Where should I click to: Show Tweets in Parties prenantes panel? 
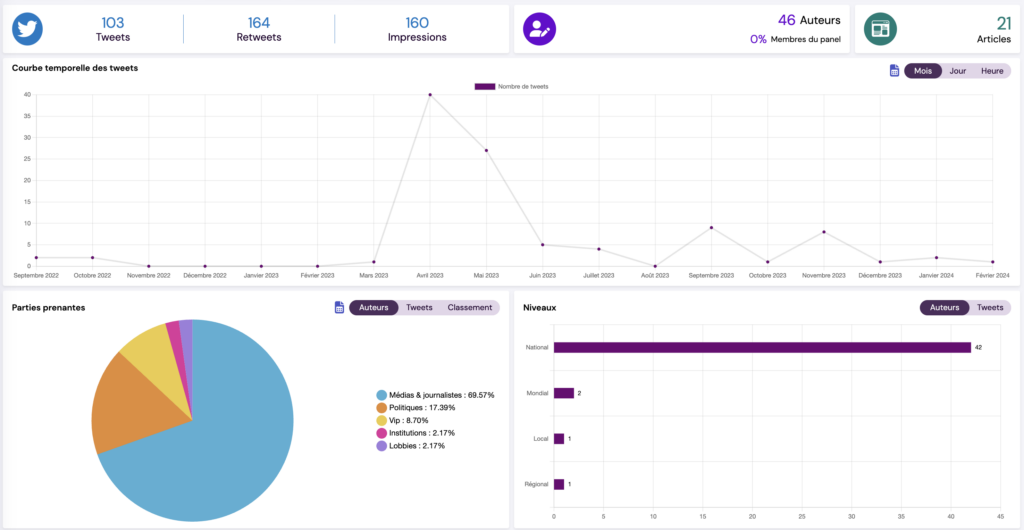419,307
